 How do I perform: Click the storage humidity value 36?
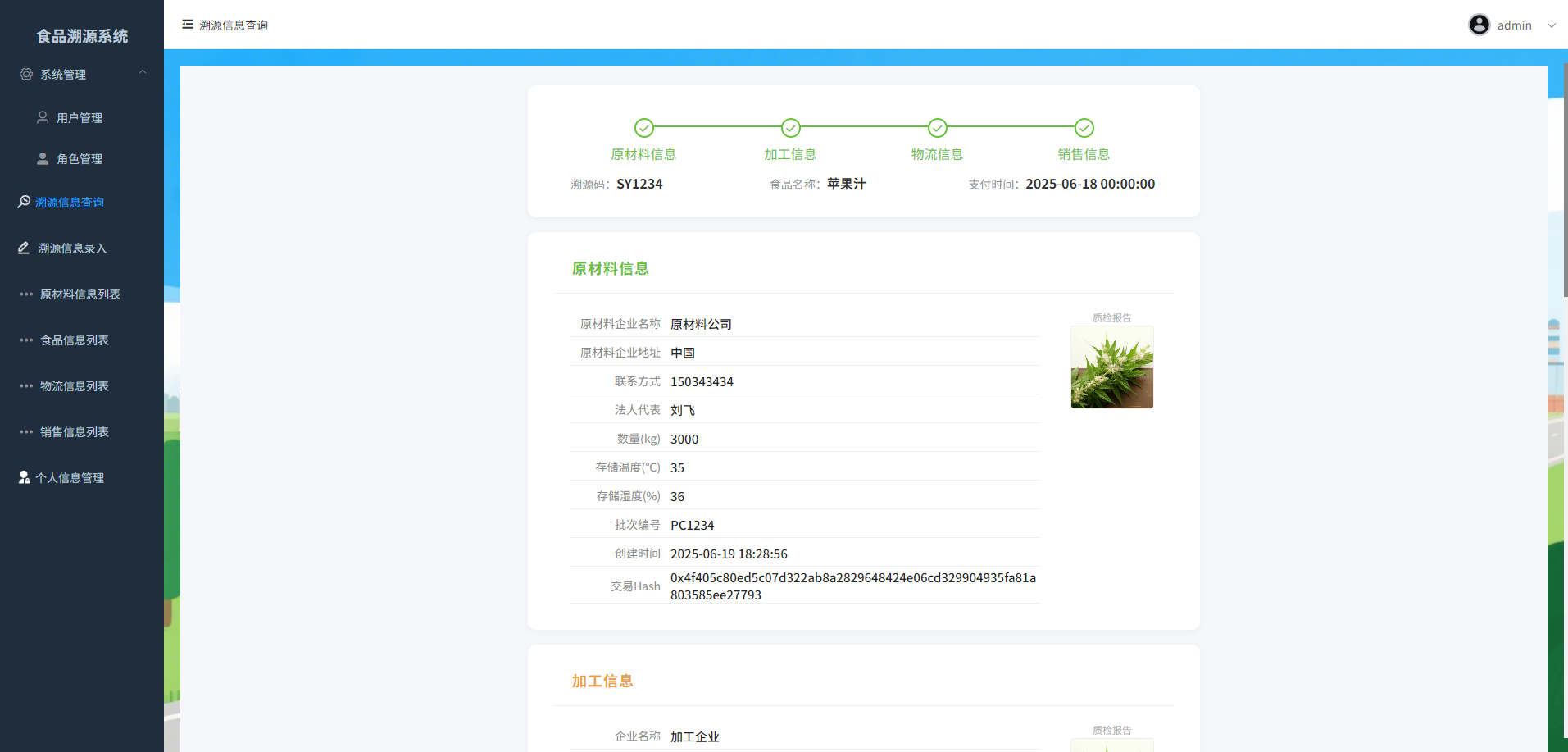tap(677, 497)
